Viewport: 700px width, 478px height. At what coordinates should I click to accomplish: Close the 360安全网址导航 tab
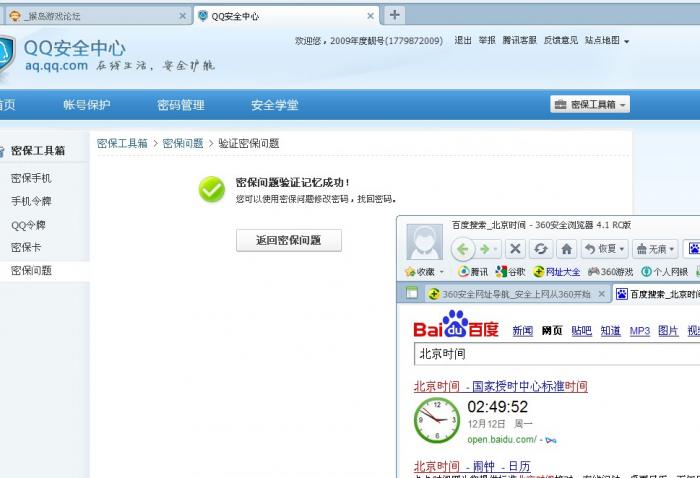(601, 294)
